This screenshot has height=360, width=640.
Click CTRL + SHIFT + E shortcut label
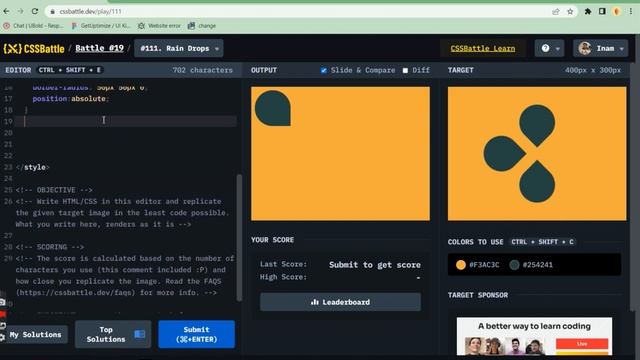[69, 70]
